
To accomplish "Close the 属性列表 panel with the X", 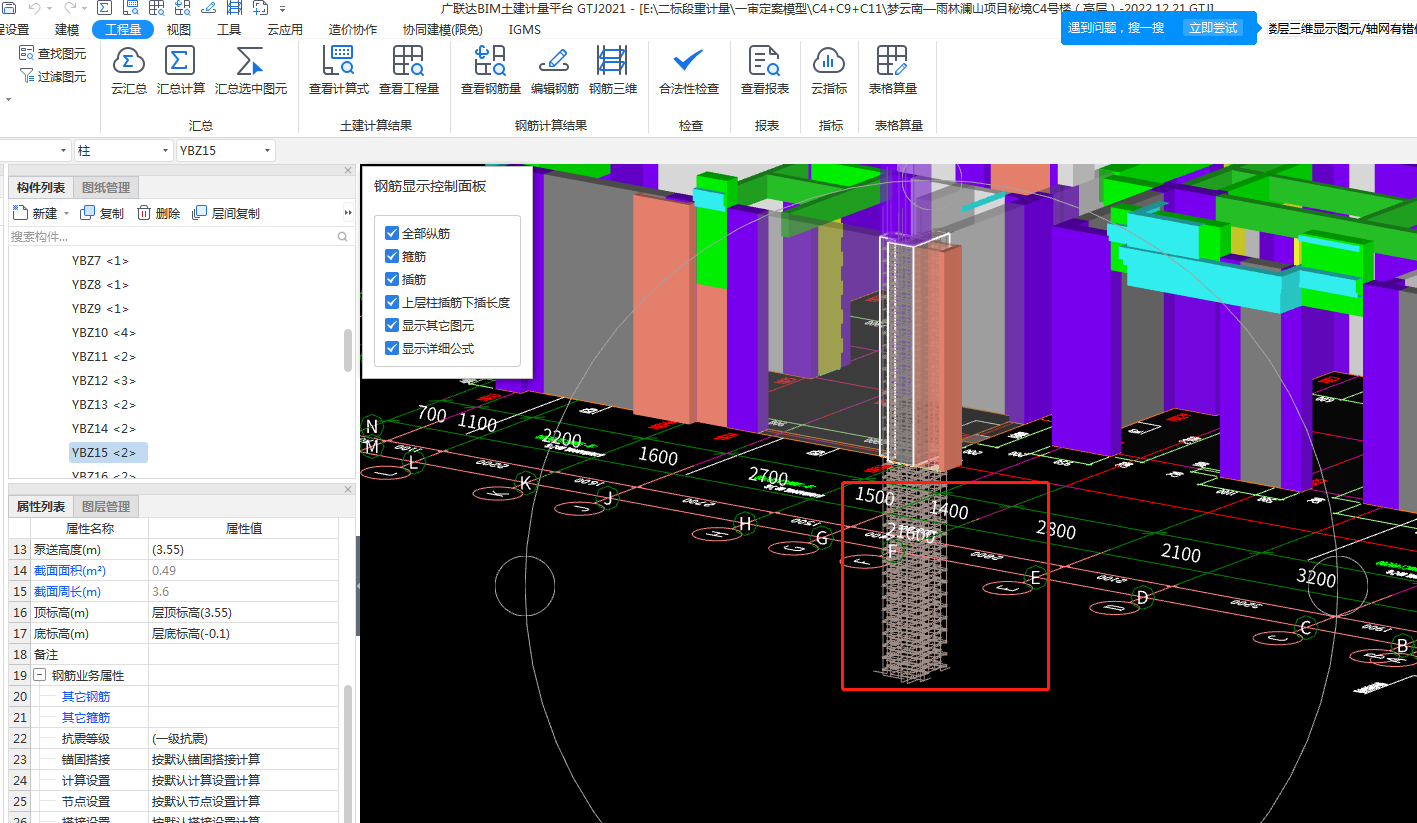I will [348, 489].
